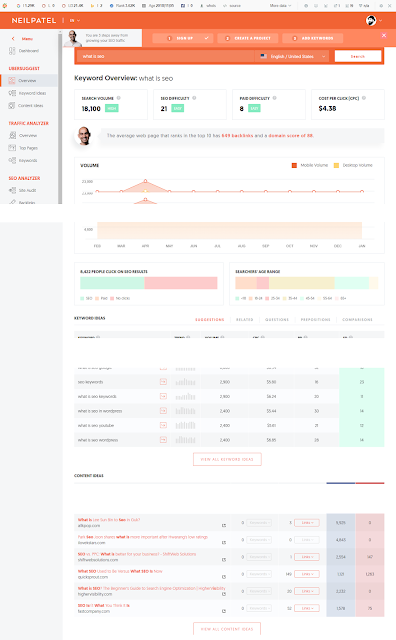Image resolution: width=396 pixels, height=640 pixels.
Task: Click arrow icon for 'what is seo youtube' row
Action: [x=163, y=425]
